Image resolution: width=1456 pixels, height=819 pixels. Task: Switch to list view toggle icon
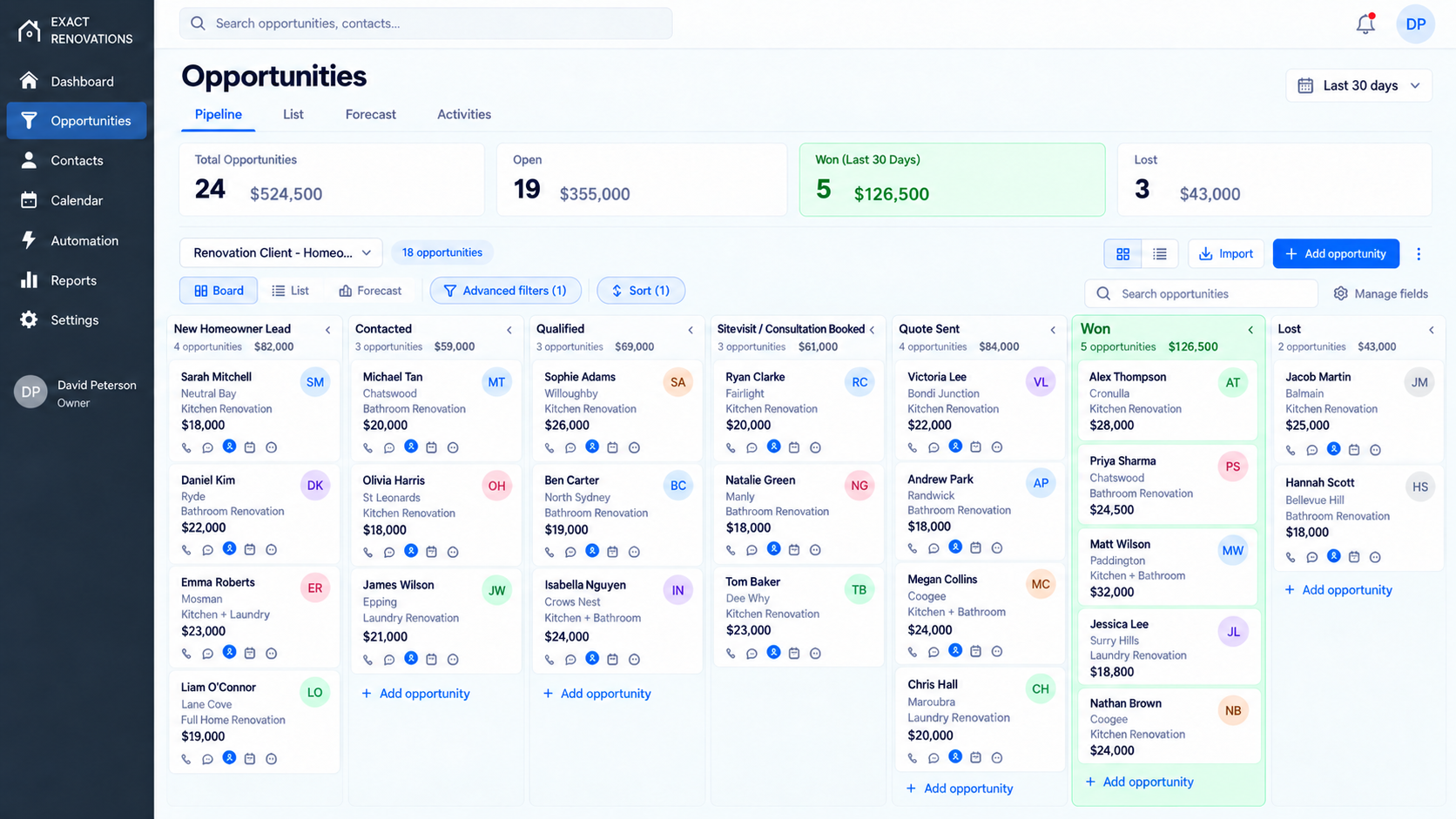tap(1160, 254)
